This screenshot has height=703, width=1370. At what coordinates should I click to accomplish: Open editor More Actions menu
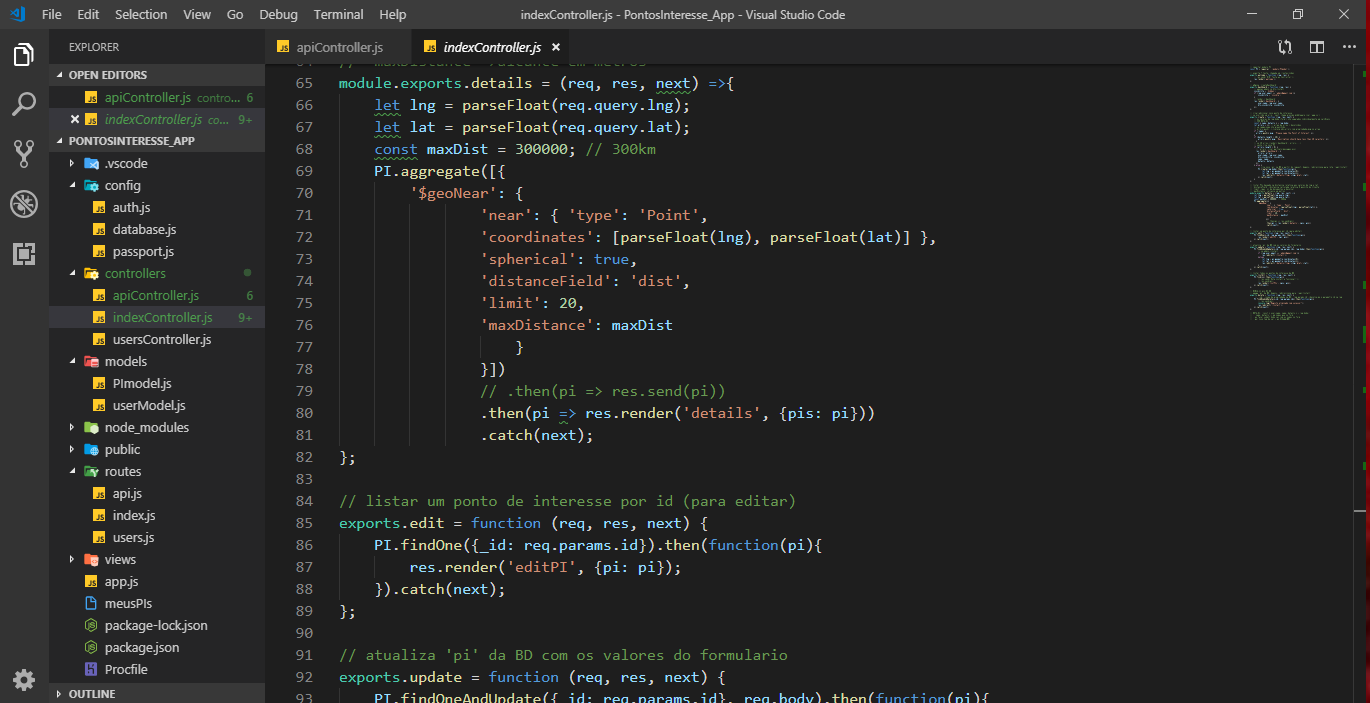click(1349, 46)
